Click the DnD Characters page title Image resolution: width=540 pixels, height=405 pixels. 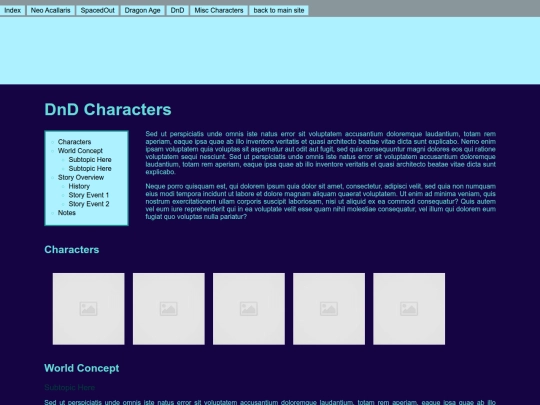coord(108,110)
